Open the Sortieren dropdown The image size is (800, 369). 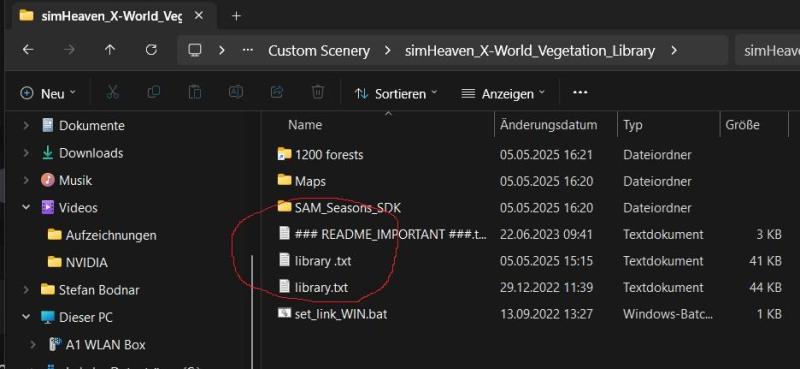(396, 94)
